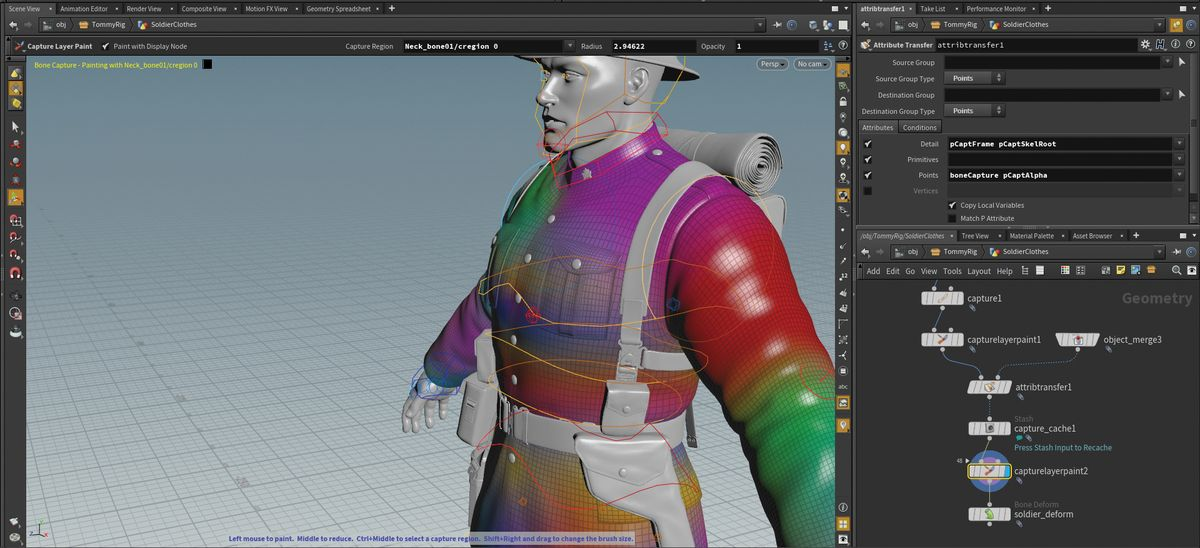Image resolution: width=1200 pixels, height=548 pixels.
Task: Open the Persp camera view dropdown
Action: 772,64
